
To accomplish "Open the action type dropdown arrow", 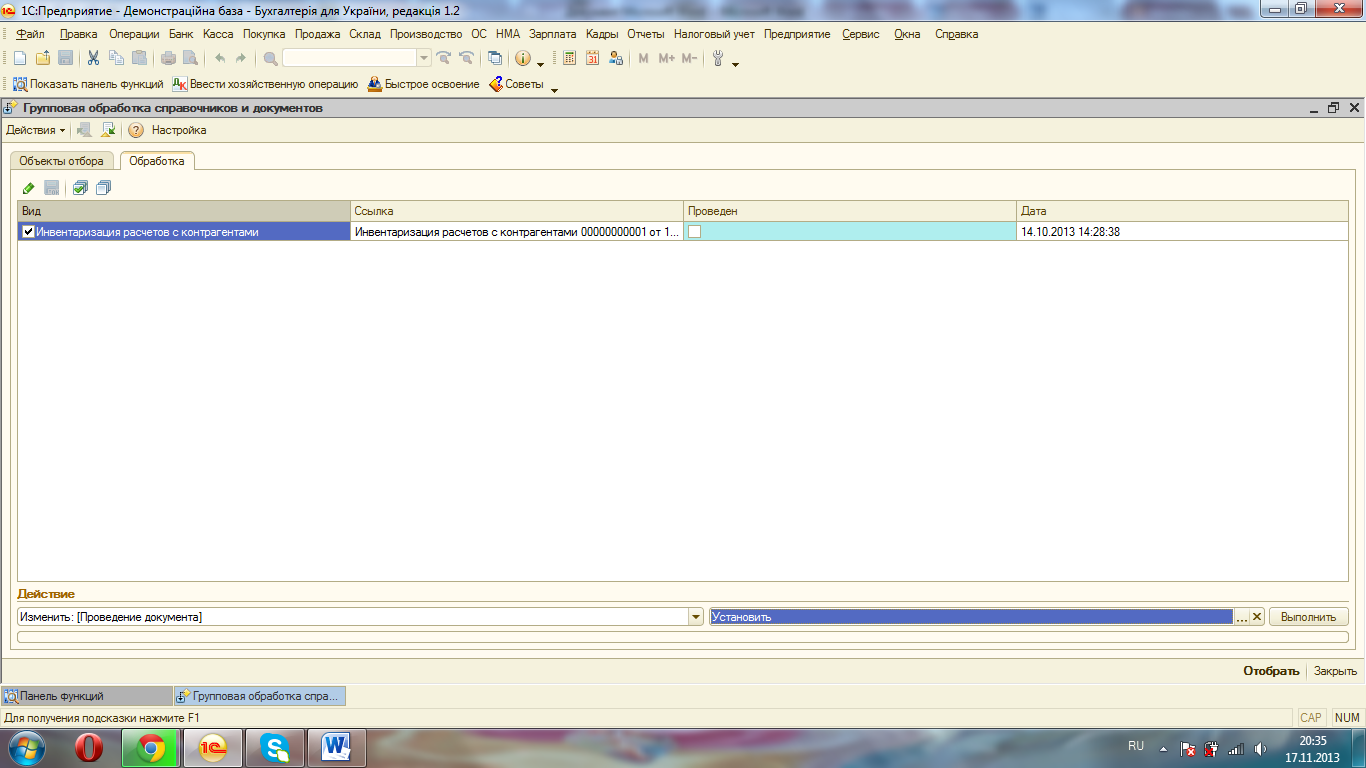I will (696, 617).
